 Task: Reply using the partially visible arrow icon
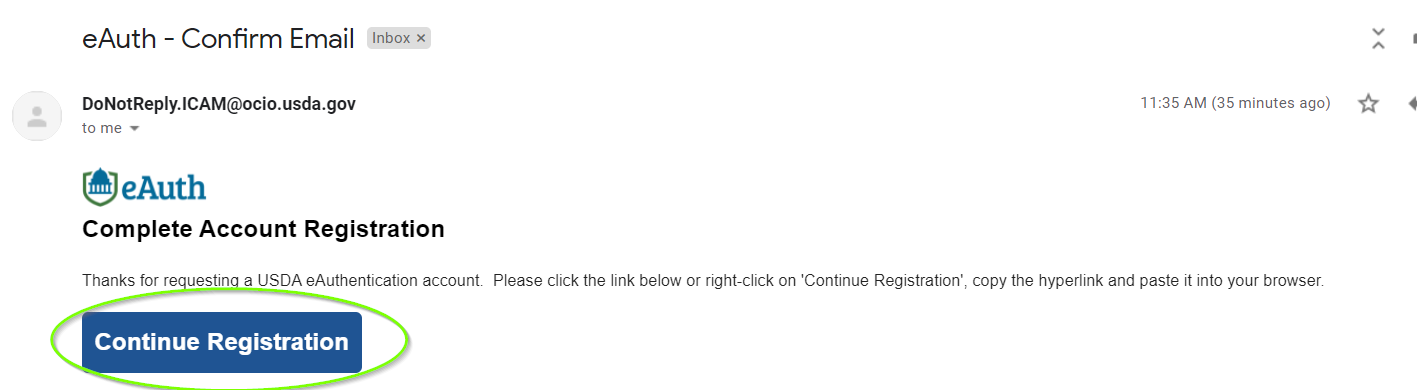(1411, 103)
